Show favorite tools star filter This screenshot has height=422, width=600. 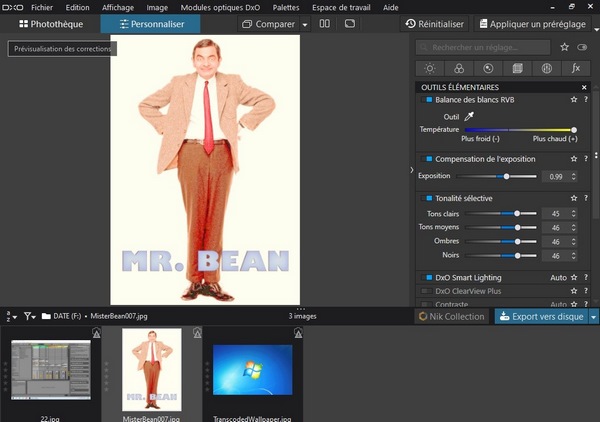tap(564, 47)
